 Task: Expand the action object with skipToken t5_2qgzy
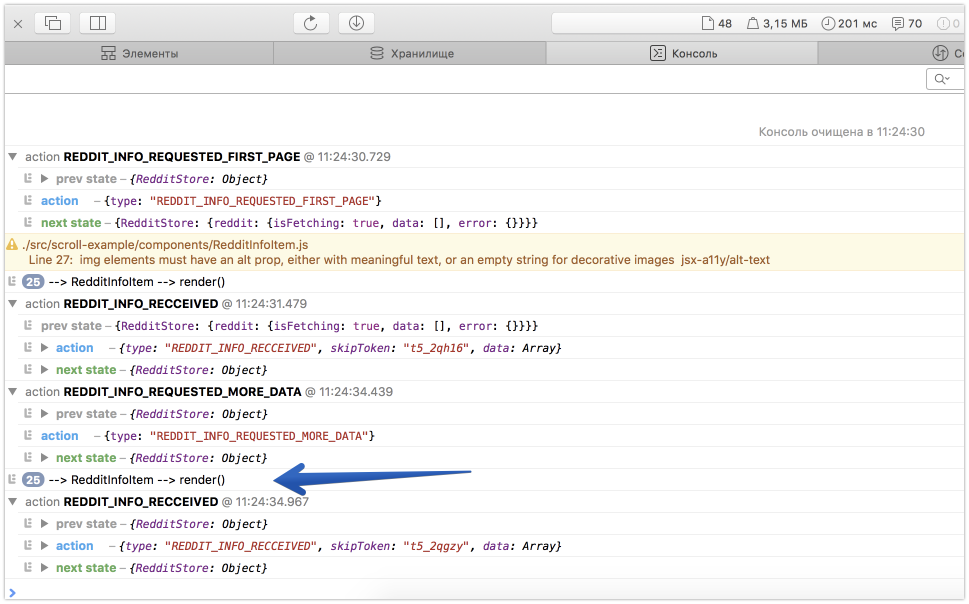coord(44,546)
